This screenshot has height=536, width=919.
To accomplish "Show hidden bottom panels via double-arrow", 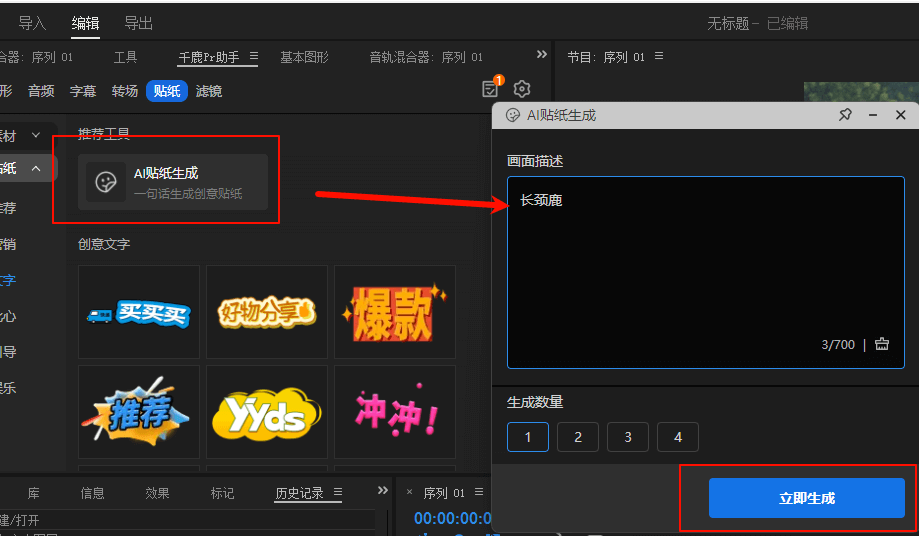I will tap(383, 490).
